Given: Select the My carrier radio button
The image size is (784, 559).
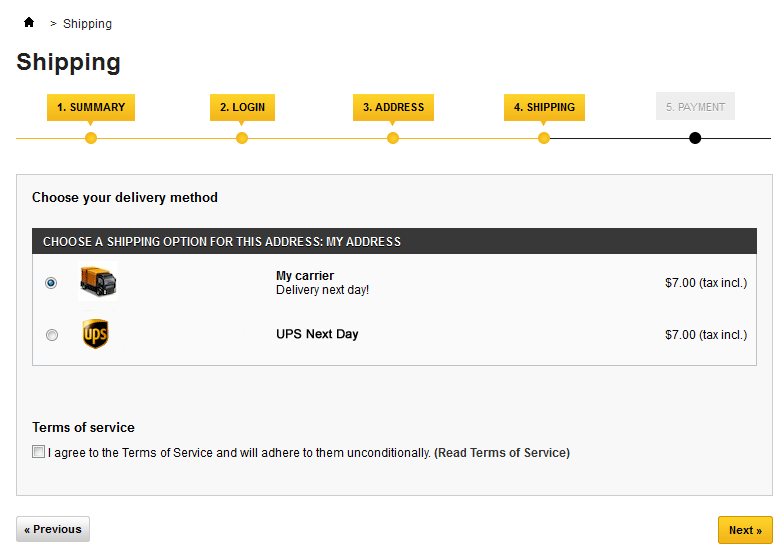Looking at the screenshot, I should pos(52,283).
